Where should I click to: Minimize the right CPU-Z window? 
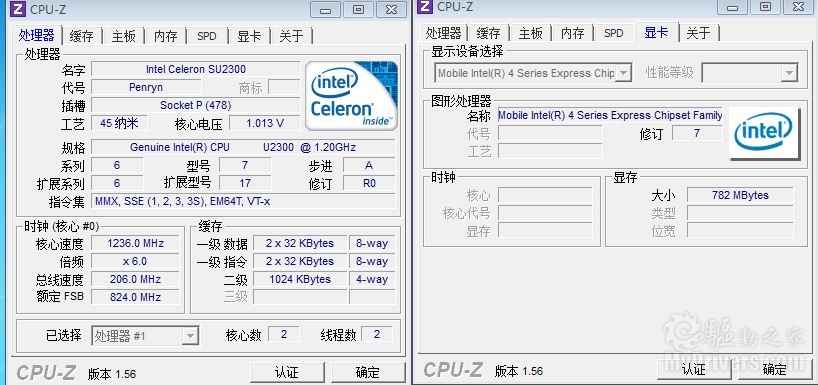[x=731, y=7]
